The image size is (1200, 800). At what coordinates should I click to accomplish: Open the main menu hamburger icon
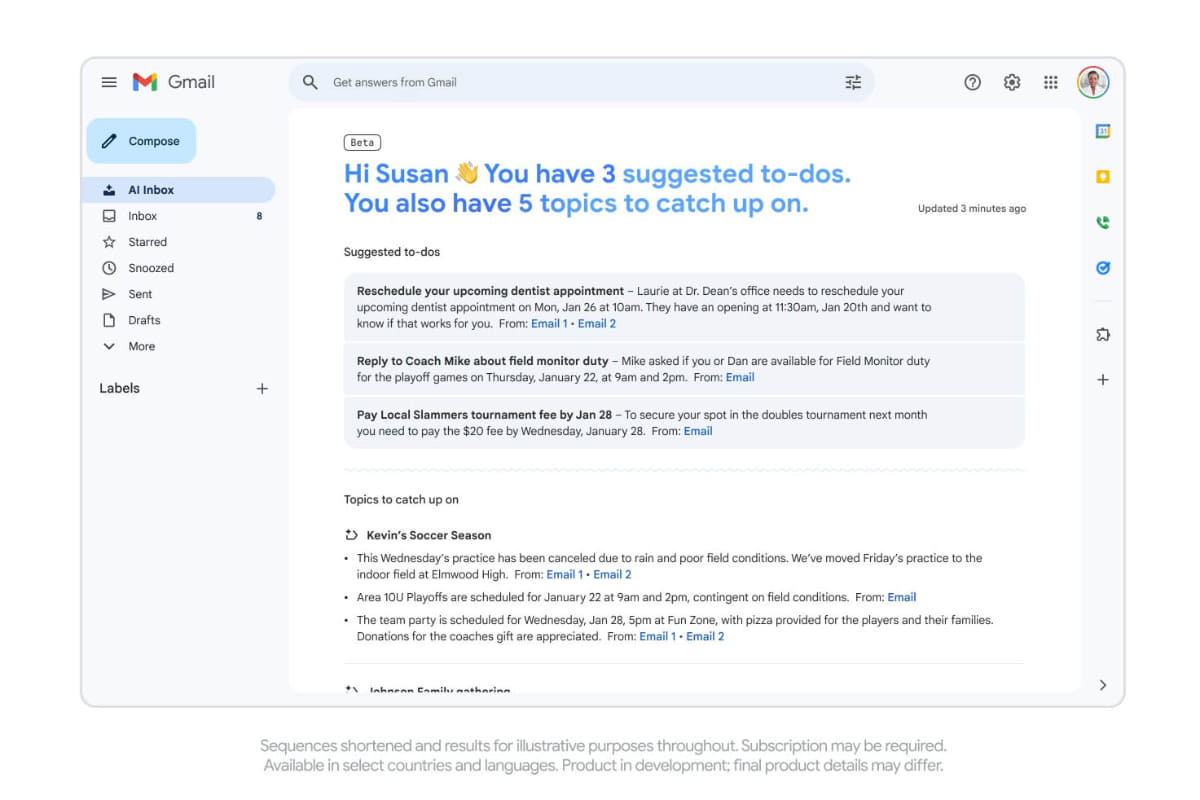[x=109, y=82]
